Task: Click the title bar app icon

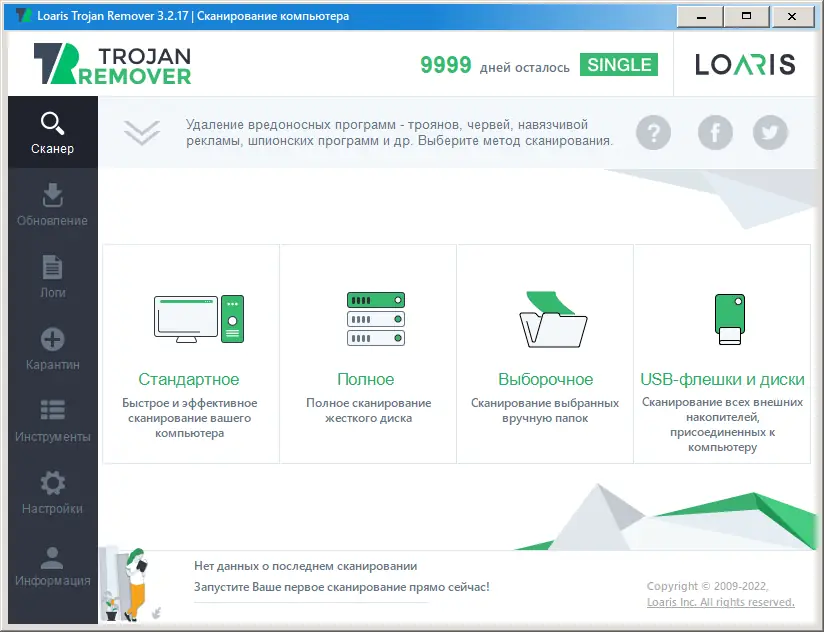Action: click(x=24, y=16)
